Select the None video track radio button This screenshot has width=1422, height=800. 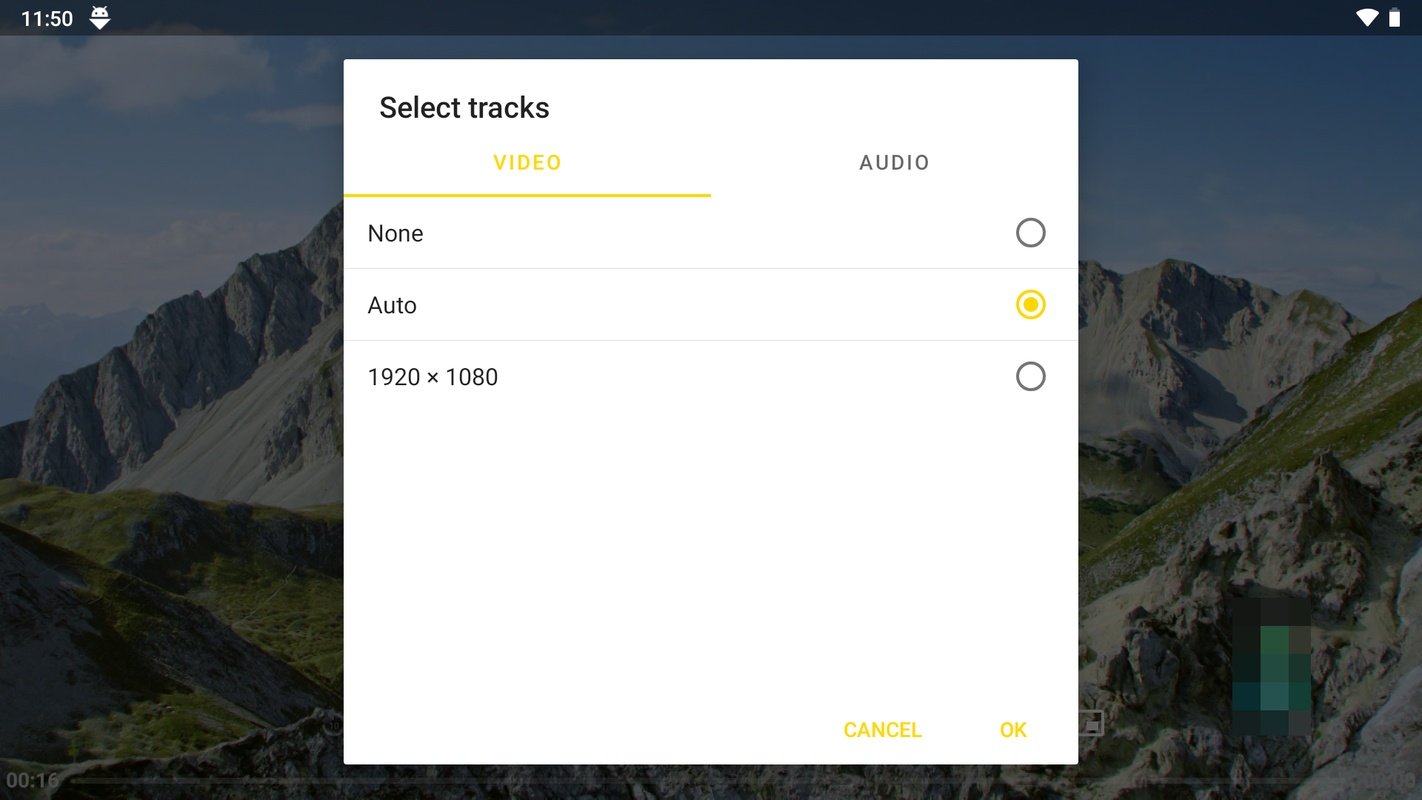1030,233
